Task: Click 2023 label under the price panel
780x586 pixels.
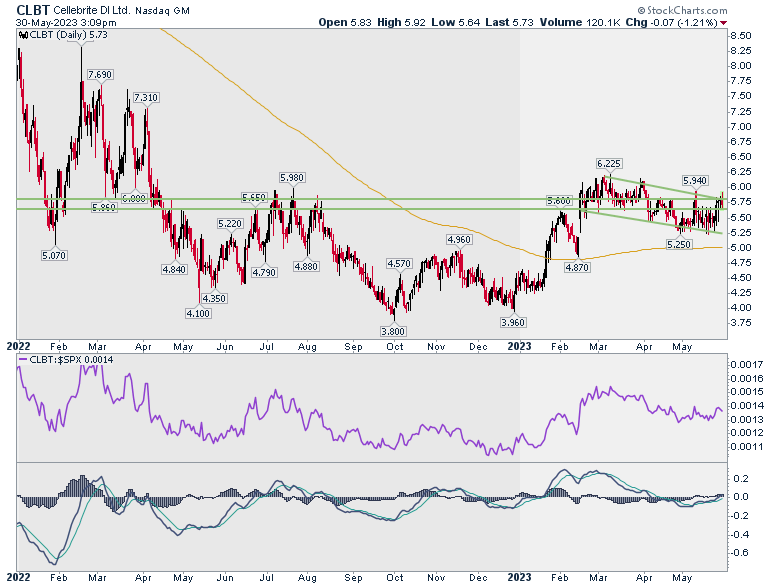Action: pos(519,347)
